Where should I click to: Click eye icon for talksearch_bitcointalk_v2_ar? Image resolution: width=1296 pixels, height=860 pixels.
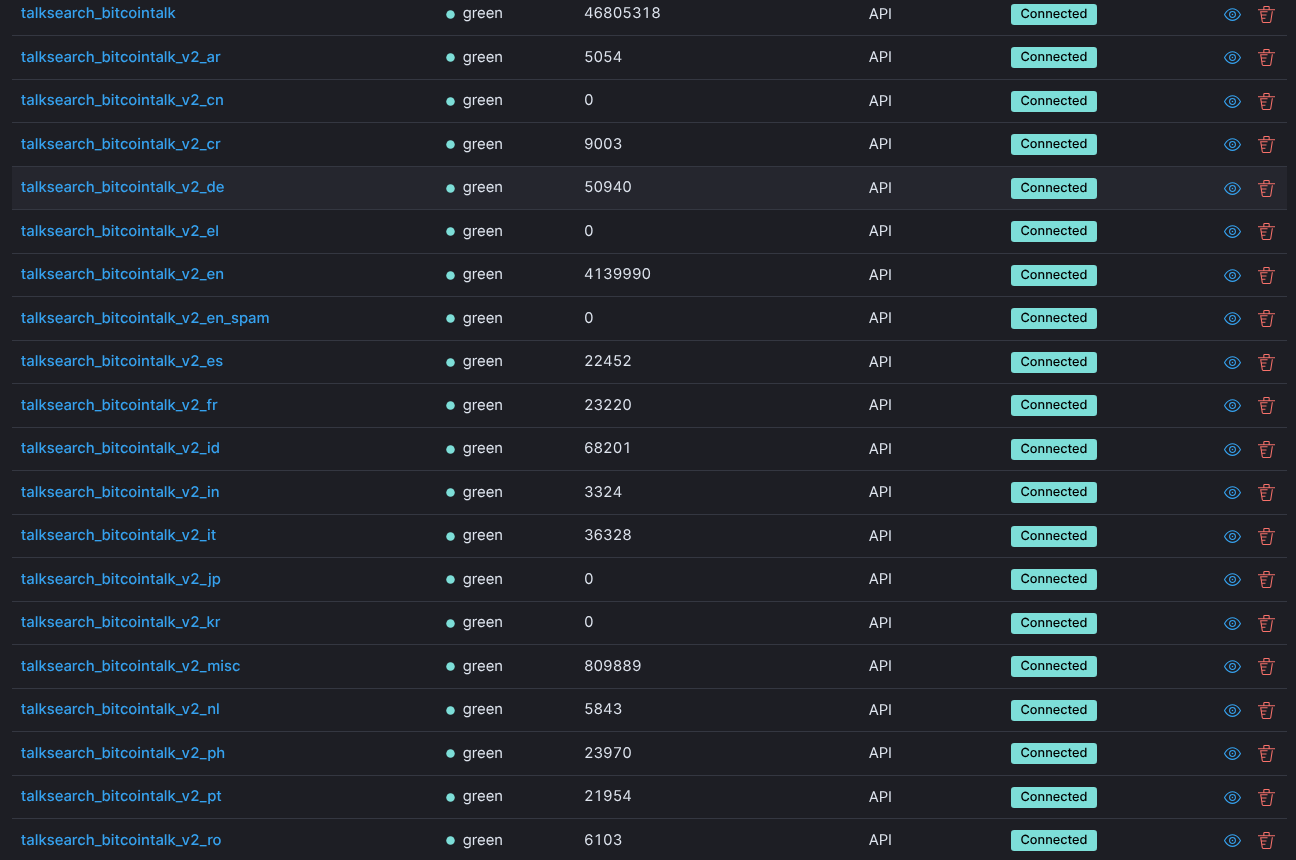pos(1233,57)
